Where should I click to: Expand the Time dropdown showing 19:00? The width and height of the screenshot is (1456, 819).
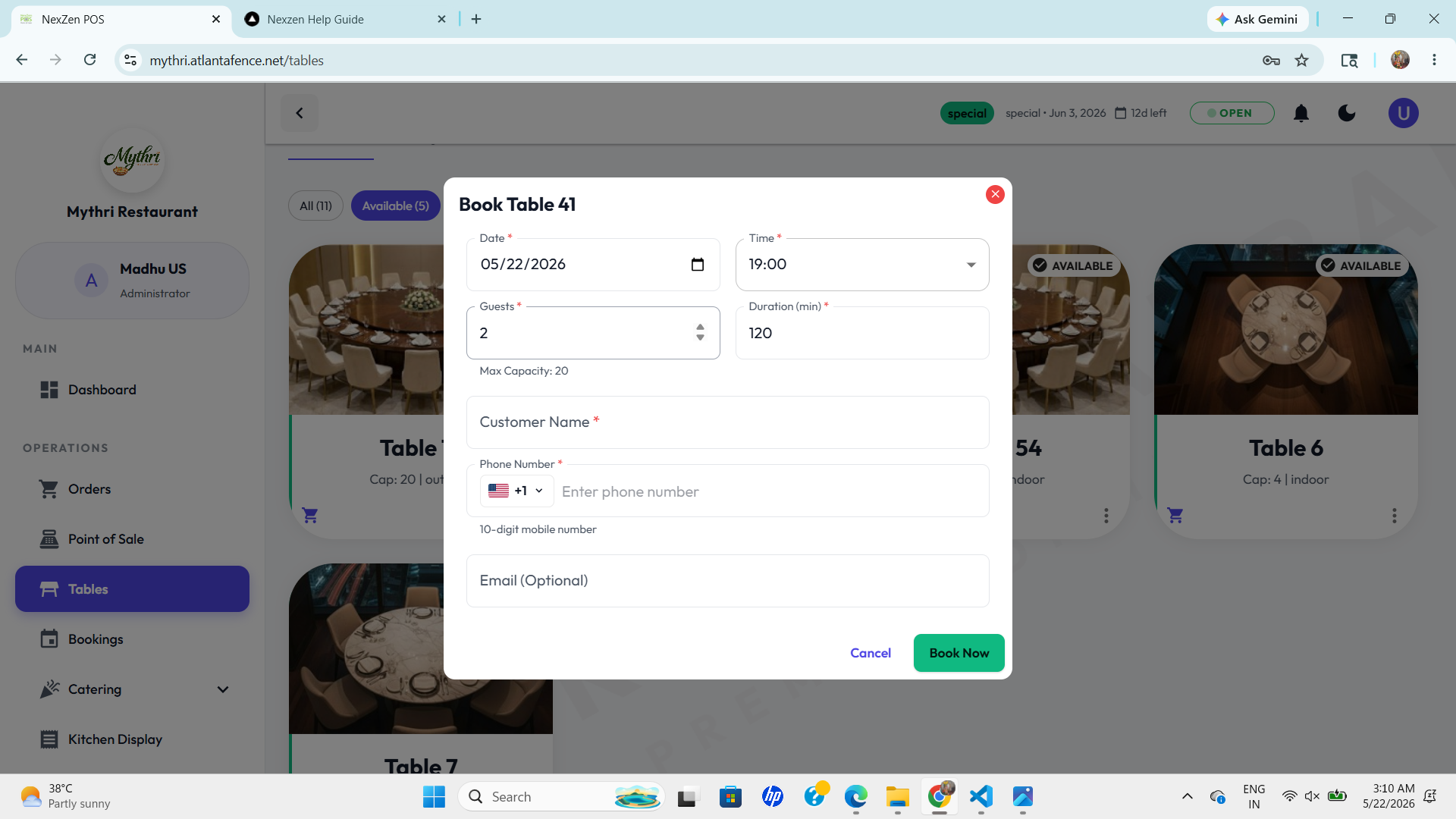coord(862,265)
